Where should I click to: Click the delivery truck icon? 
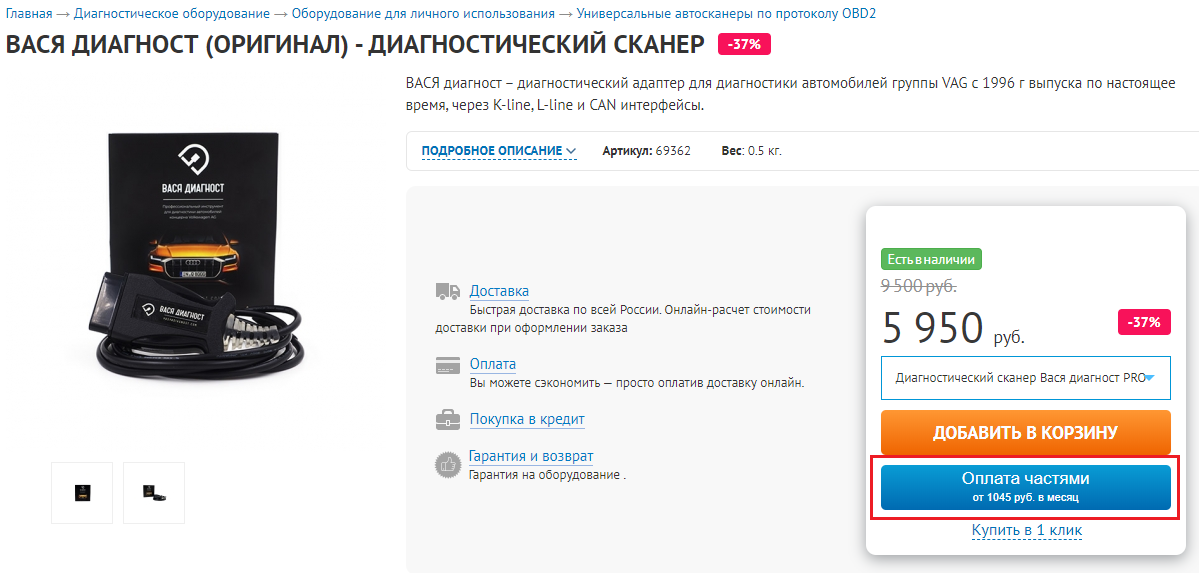pos(447,291)
